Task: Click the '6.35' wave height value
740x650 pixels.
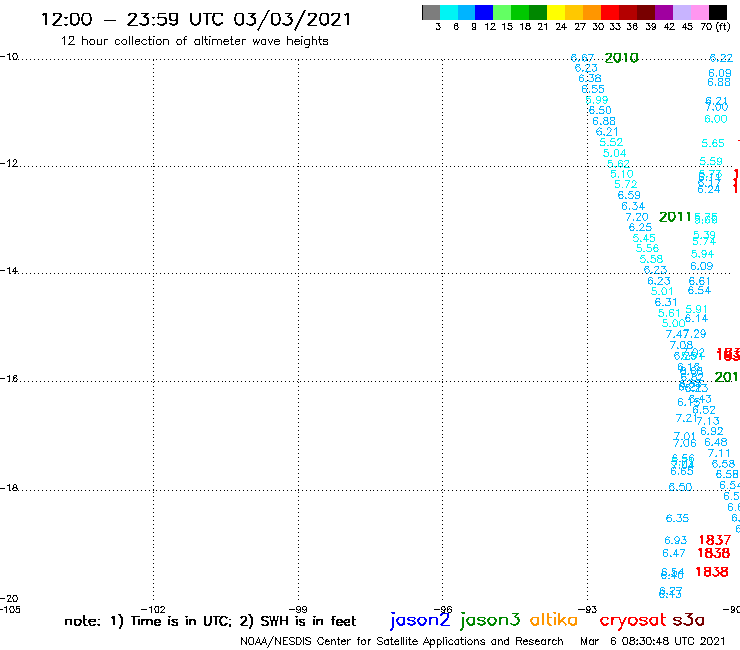Action: pos(677,518)
